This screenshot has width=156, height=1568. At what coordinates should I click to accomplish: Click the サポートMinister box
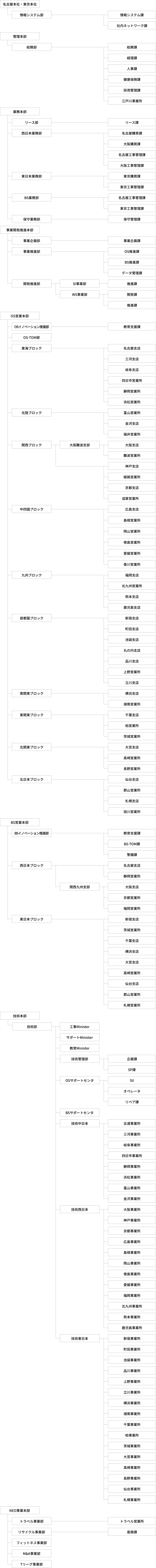[x=79, y=1038]
